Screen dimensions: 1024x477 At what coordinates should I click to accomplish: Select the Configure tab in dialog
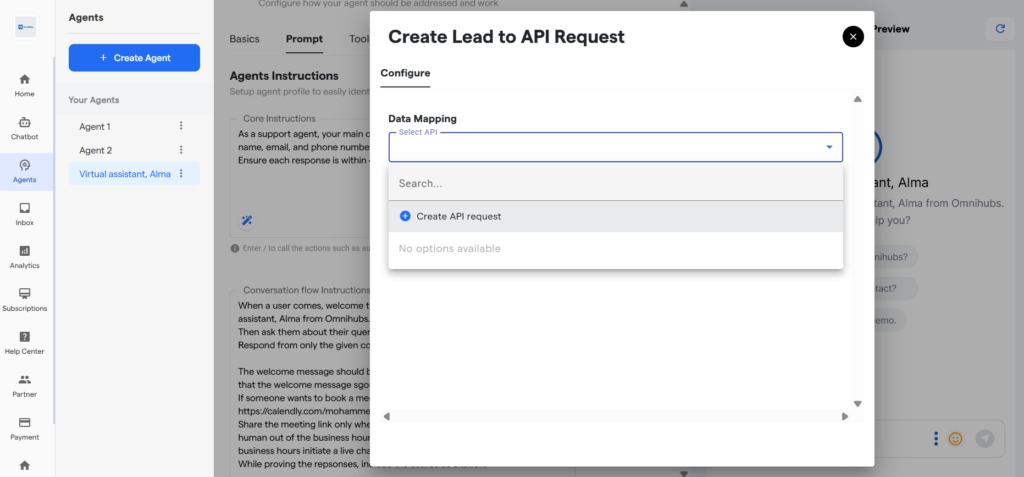405,73
